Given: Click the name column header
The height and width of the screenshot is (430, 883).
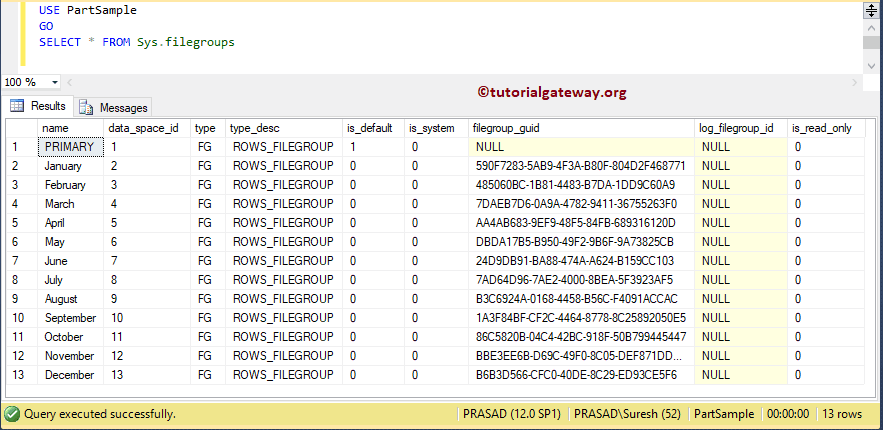Looking at the screenshot, I should (70, 128).
